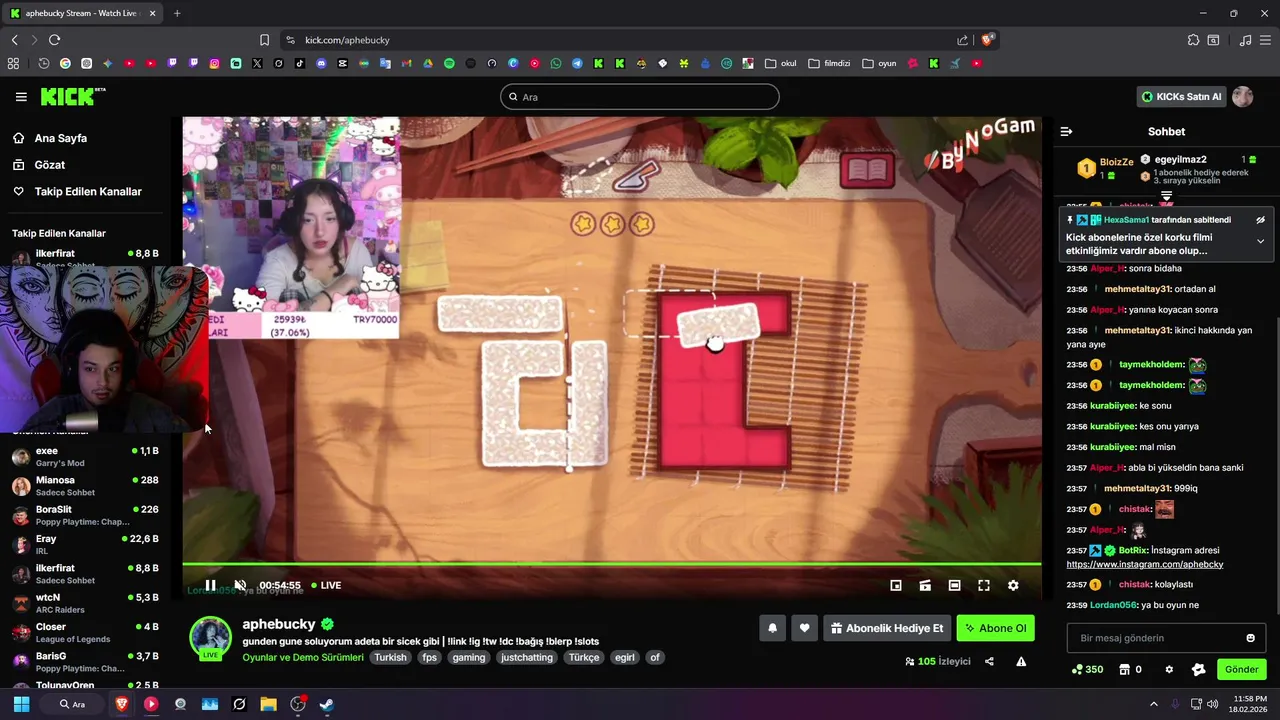Screen dimensions: 1280x720
Task: Click aphebucky streamer avatar
Action: click(211, 638)
